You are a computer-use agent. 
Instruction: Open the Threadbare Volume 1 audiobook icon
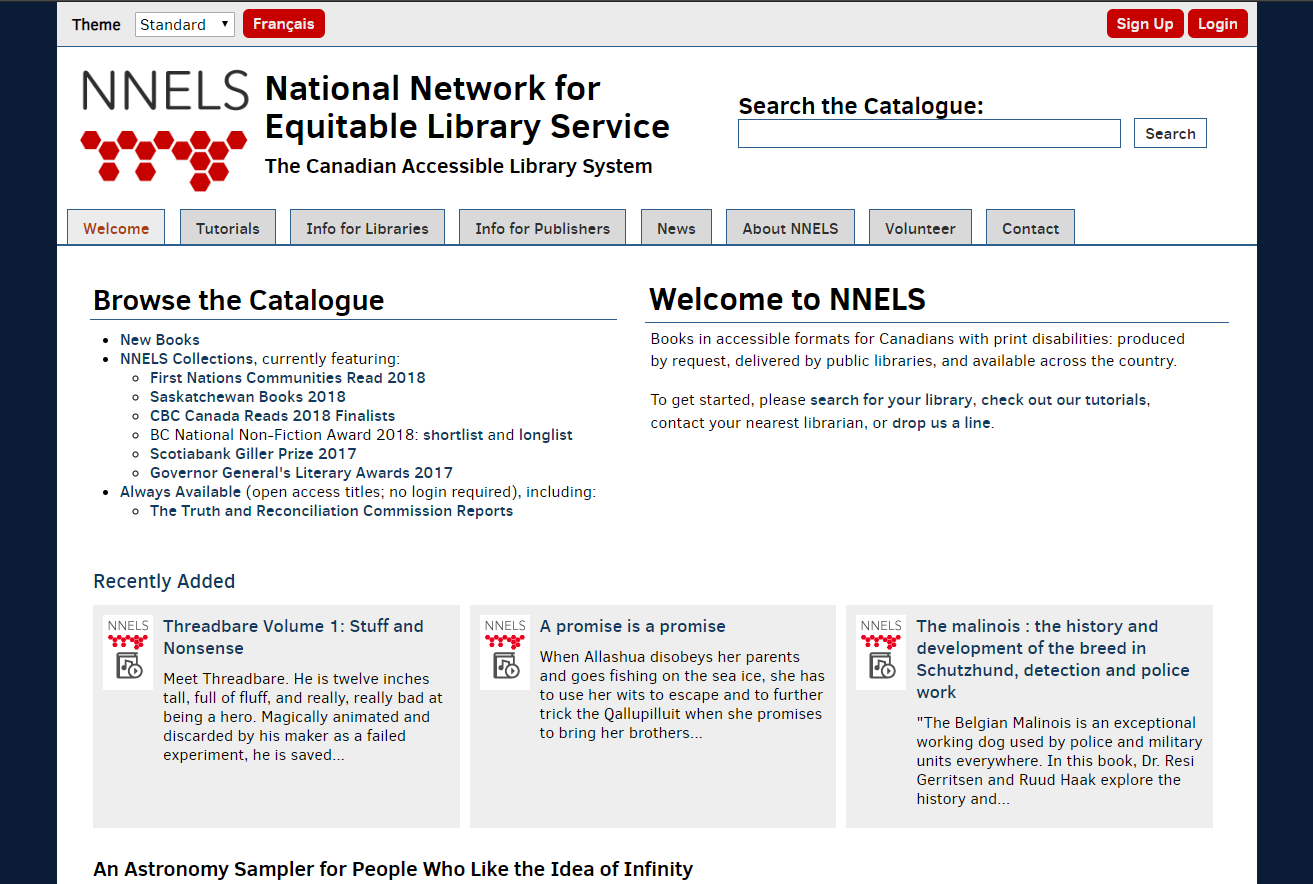pos(128,652)
